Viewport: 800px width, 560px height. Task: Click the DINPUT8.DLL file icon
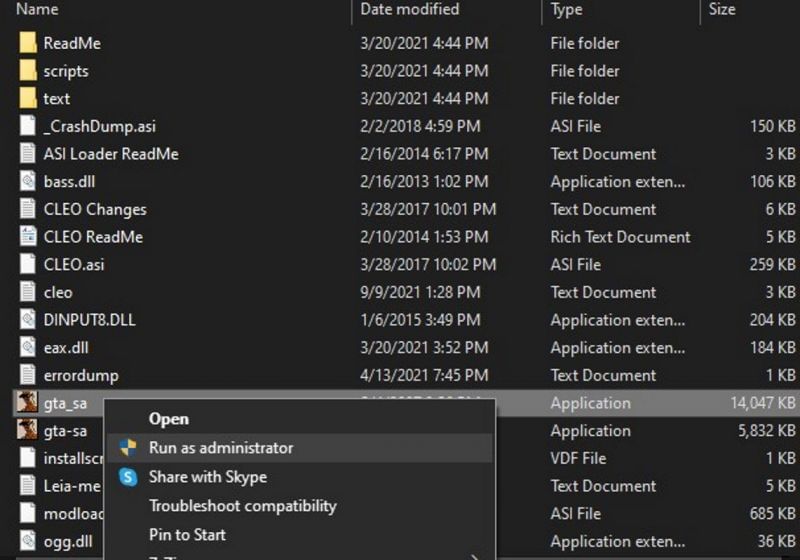coord(28,320)
